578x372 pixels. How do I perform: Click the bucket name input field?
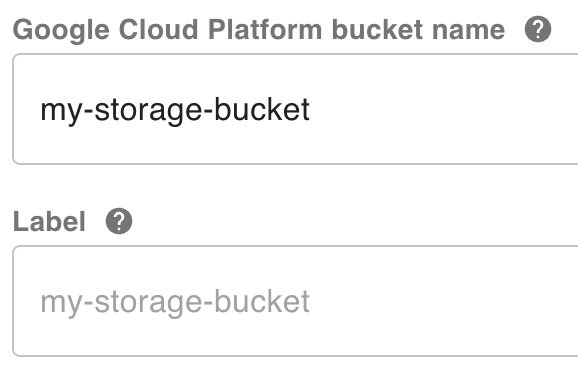[x=295, y=109]
